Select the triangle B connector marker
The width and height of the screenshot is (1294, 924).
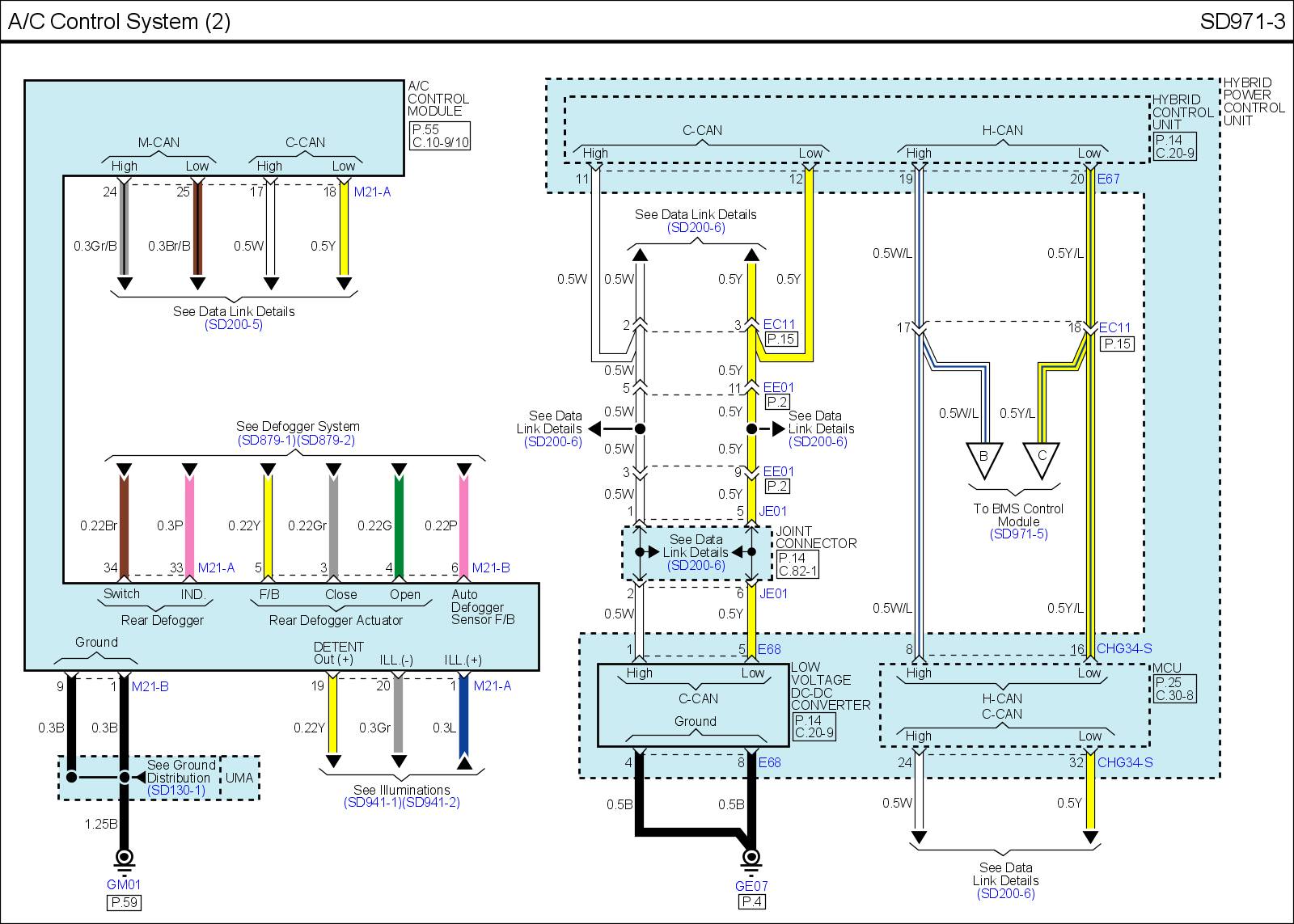[x=983, y=459]
